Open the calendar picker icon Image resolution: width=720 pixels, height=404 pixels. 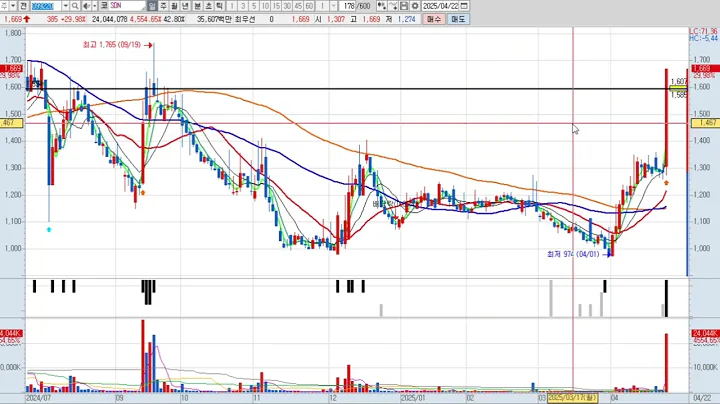464,6
